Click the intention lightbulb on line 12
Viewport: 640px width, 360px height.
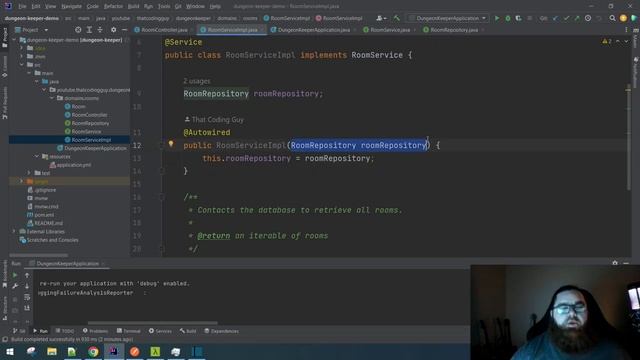coord(171,144)
